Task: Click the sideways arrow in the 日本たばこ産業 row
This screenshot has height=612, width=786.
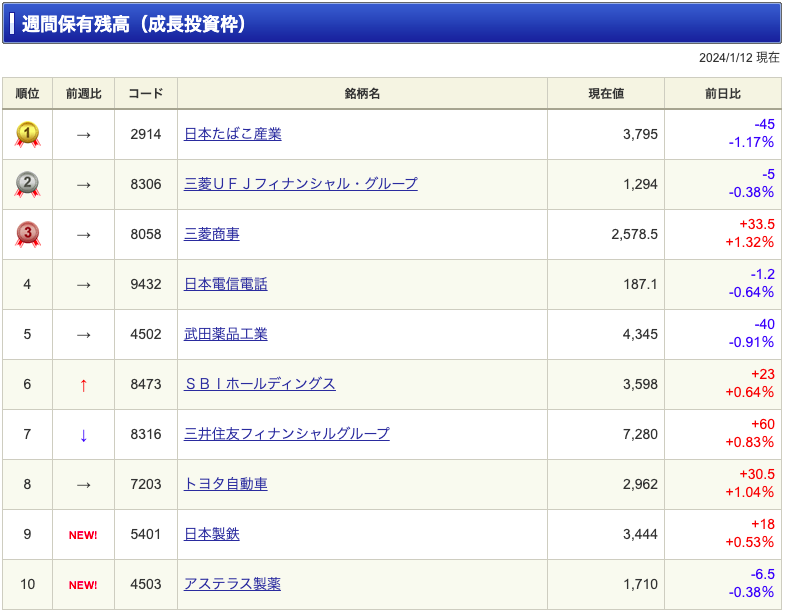Action: click(x=83, y=135)
